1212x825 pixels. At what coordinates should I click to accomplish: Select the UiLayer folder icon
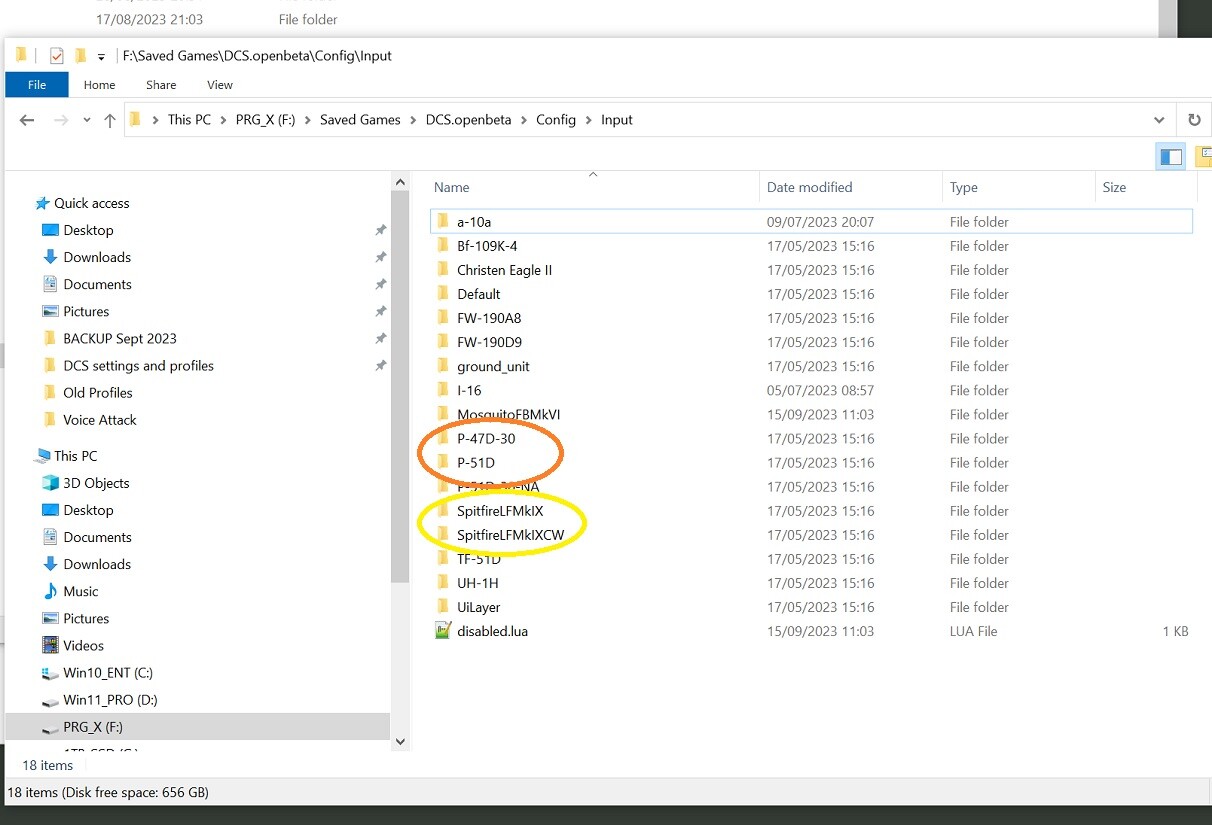(x=443, y=606)
